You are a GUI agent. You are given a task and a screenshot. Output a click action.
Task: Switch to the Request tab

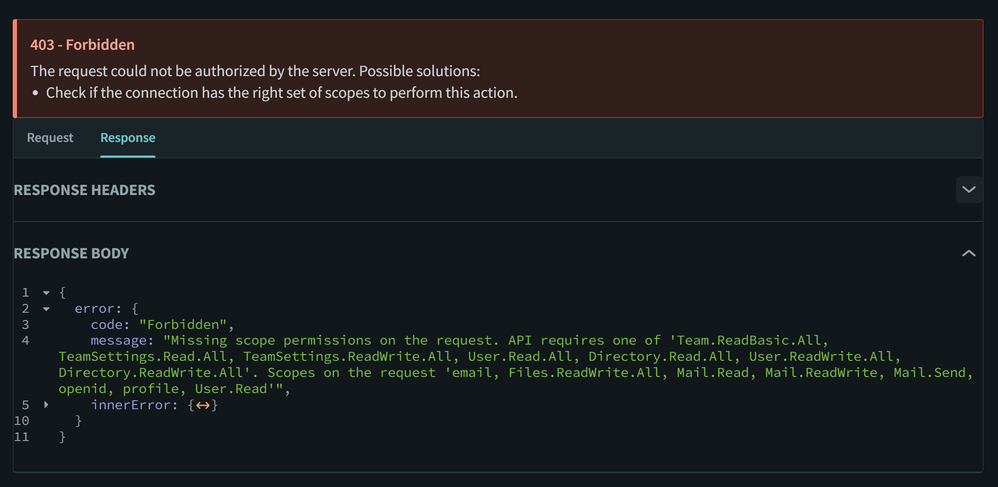point(50,138)
